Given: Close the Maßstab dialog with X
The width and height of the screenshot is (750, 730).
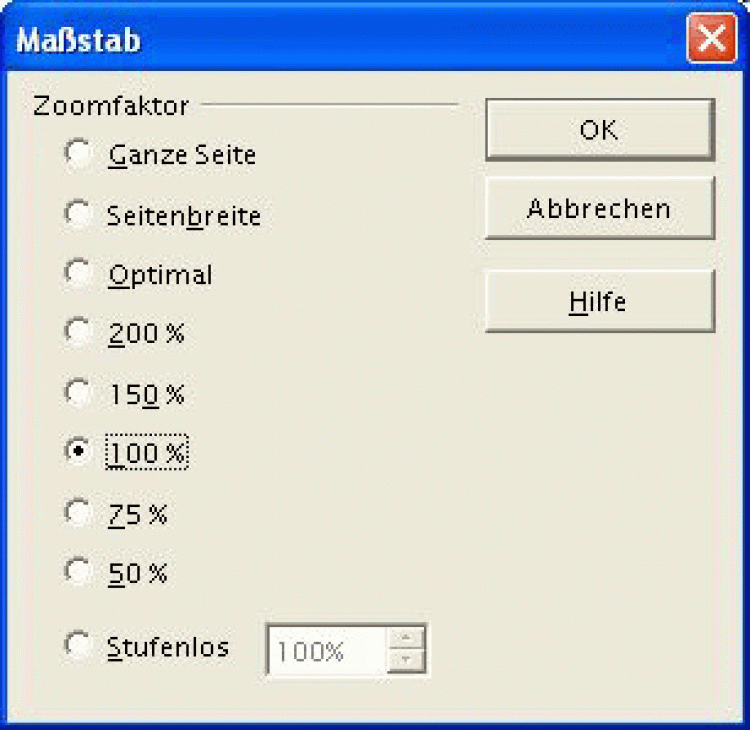Looking at the screenshot, I should tap(712, 41).
